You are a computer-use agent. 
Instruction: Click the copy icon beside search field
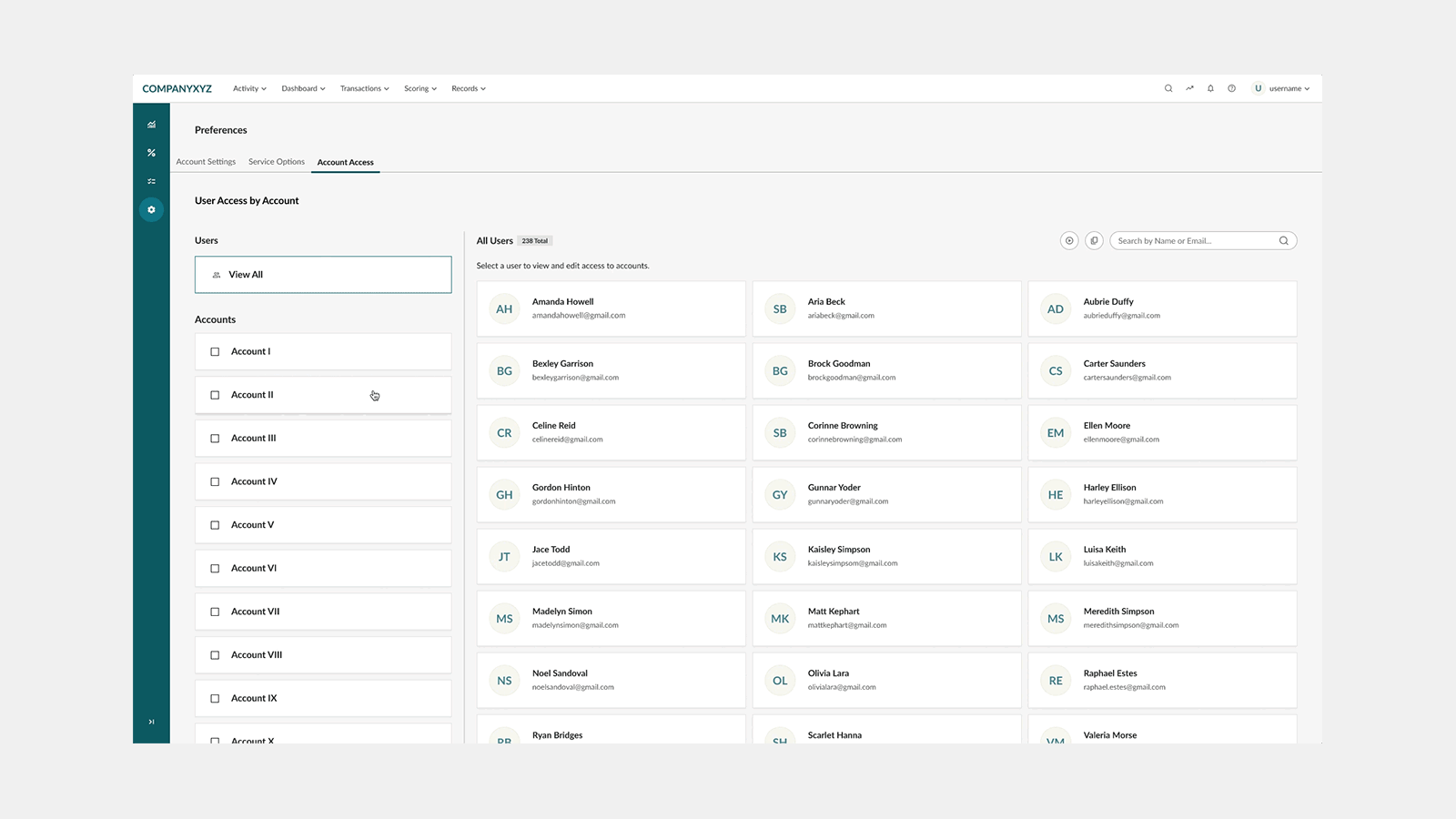[x=1094, y=241]
